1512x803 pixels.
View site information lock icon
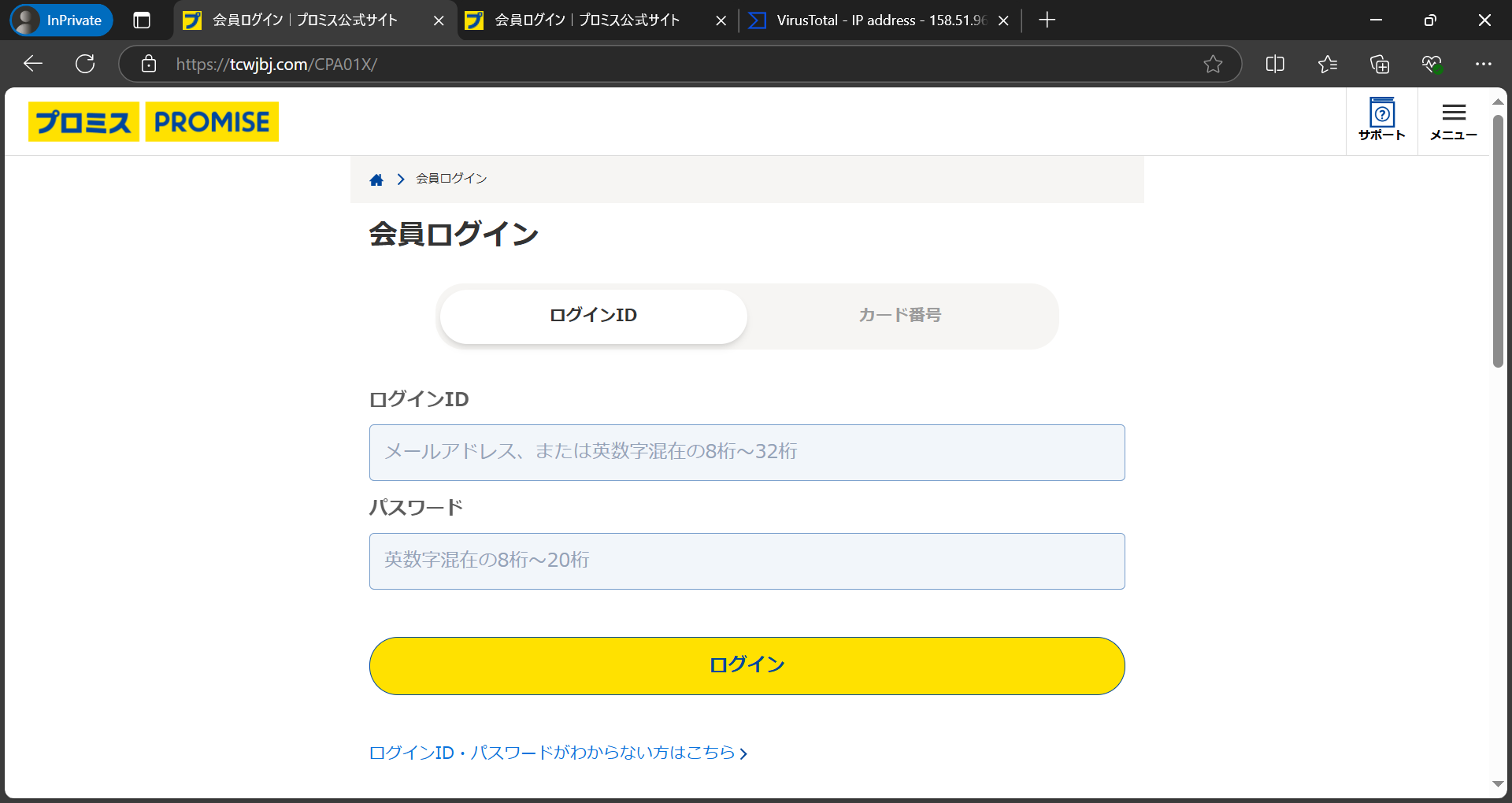point(149,64)
